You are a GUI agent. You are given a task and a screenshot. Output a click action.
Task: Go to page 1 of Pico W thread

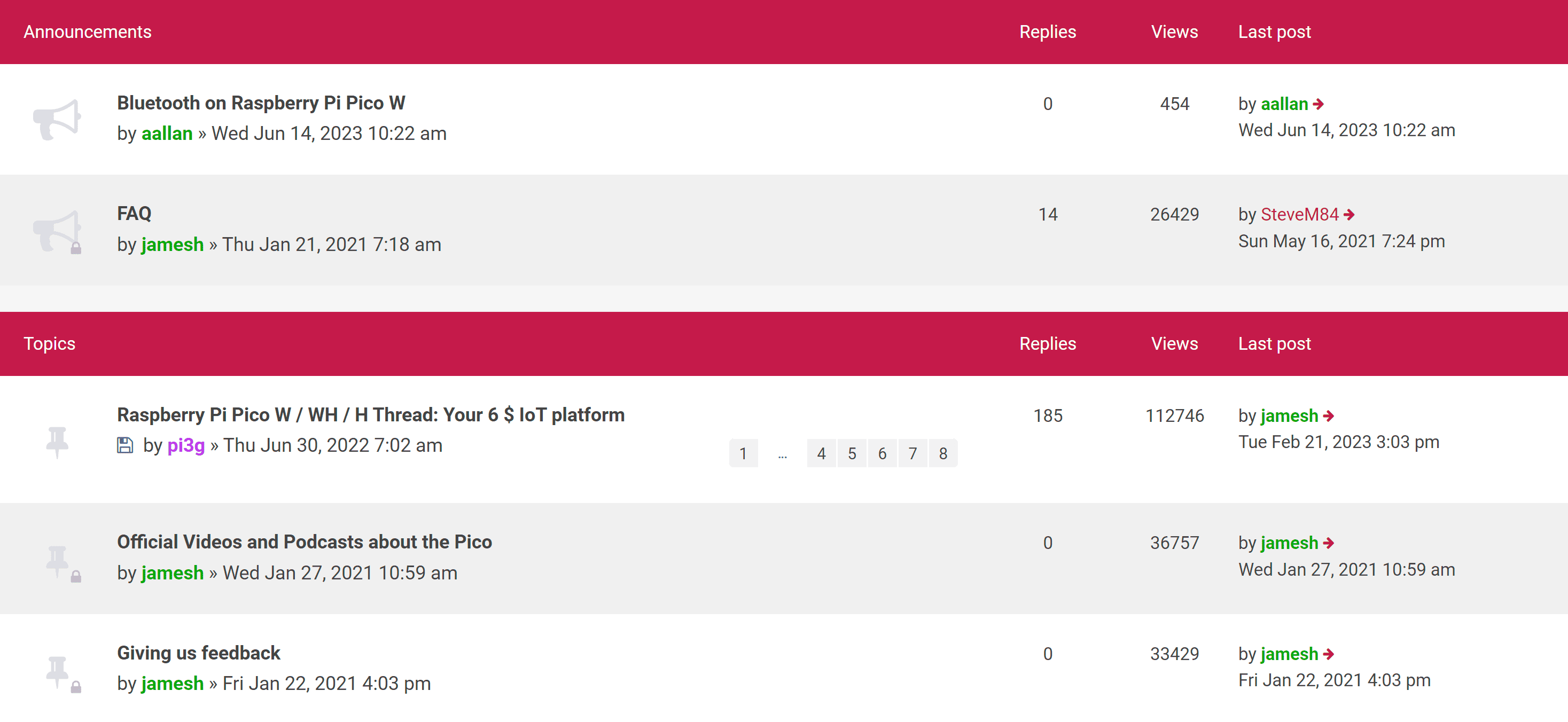point(743,453)
